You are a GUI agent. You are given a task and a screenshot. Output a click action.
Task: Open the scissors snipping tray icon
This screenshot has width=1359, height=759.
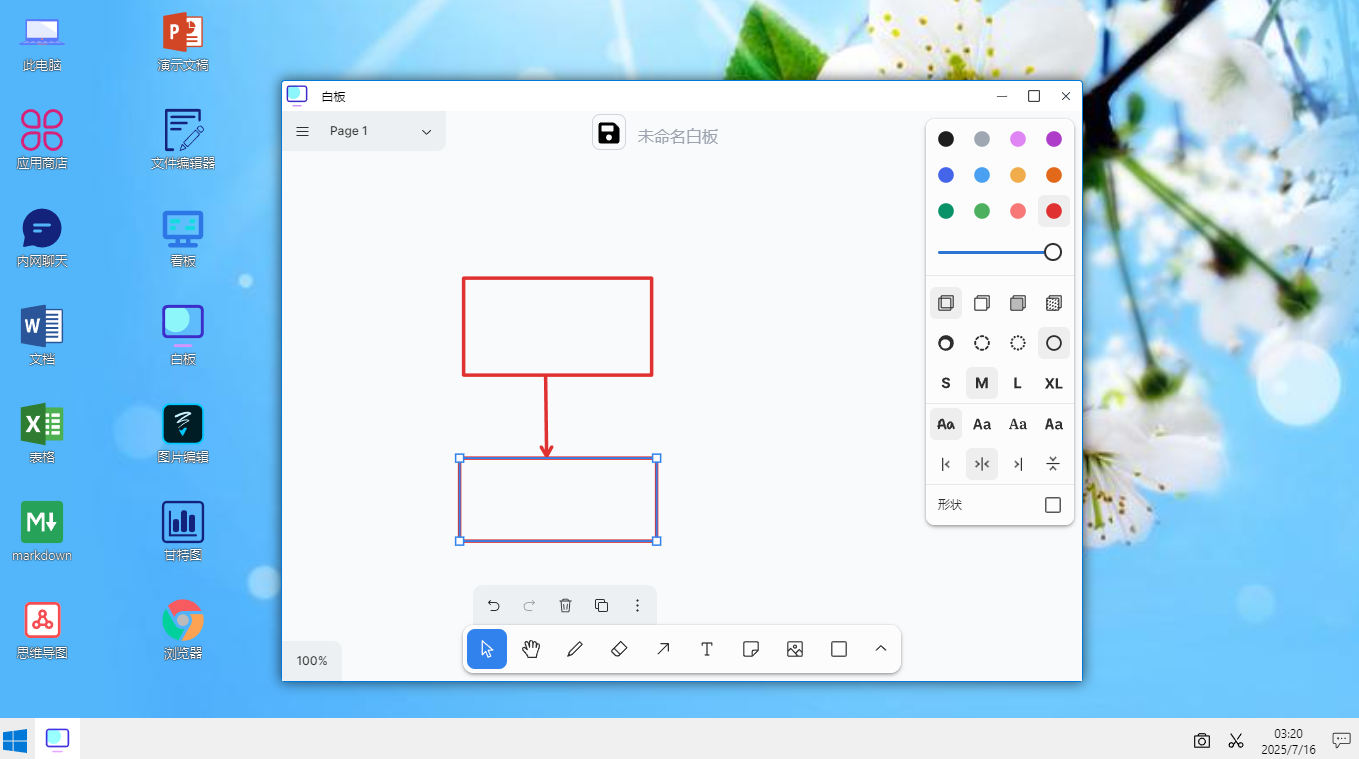[1236, 741]
